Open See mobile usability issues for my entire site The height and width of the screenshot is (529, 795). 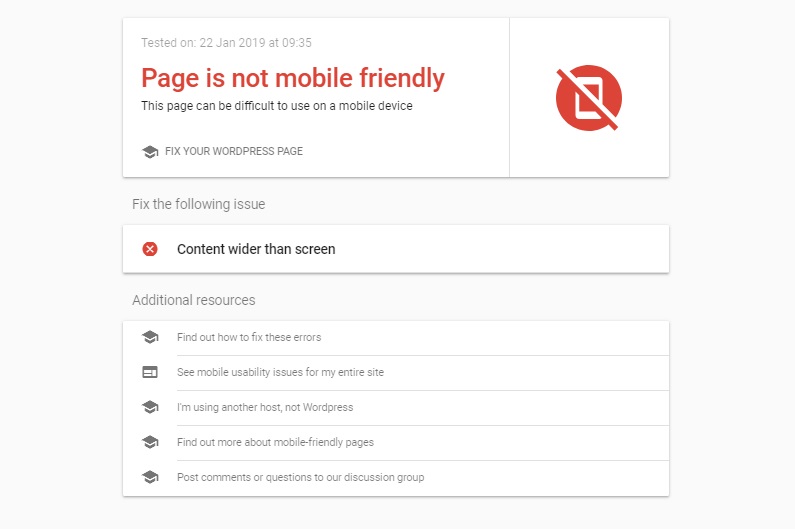click(280, 372)
